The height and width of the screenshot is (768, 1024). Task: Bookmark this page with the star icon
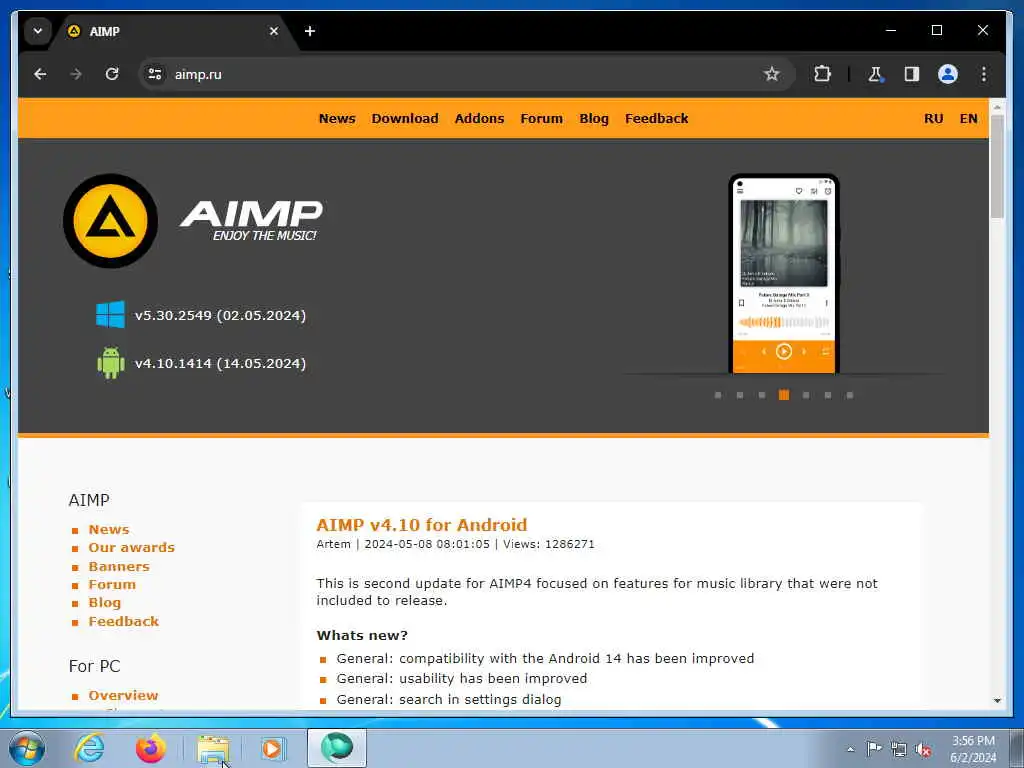[x=771, y=74]
